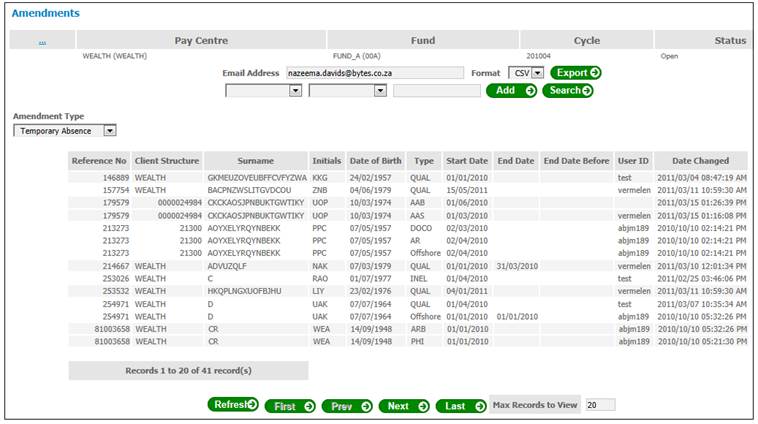The image size is (758, 424).
Task: Select reference number 146889
Action: tap(116, 178)
